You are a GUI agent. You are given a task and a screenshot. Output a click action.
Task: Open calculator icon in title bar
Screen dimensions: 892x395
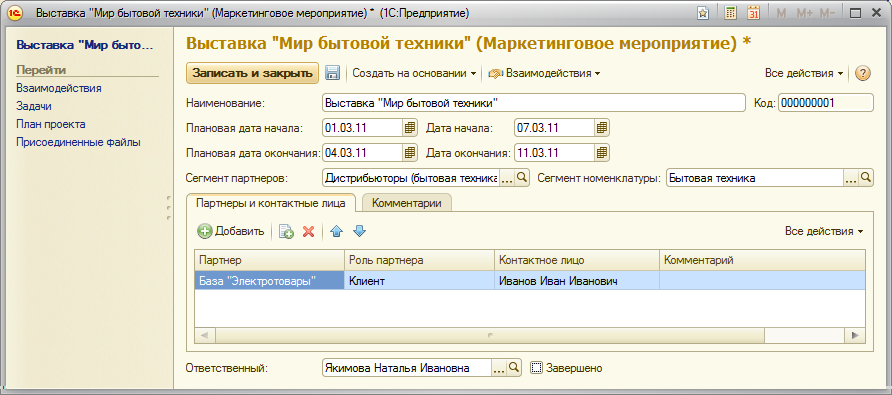click(730, 13)
